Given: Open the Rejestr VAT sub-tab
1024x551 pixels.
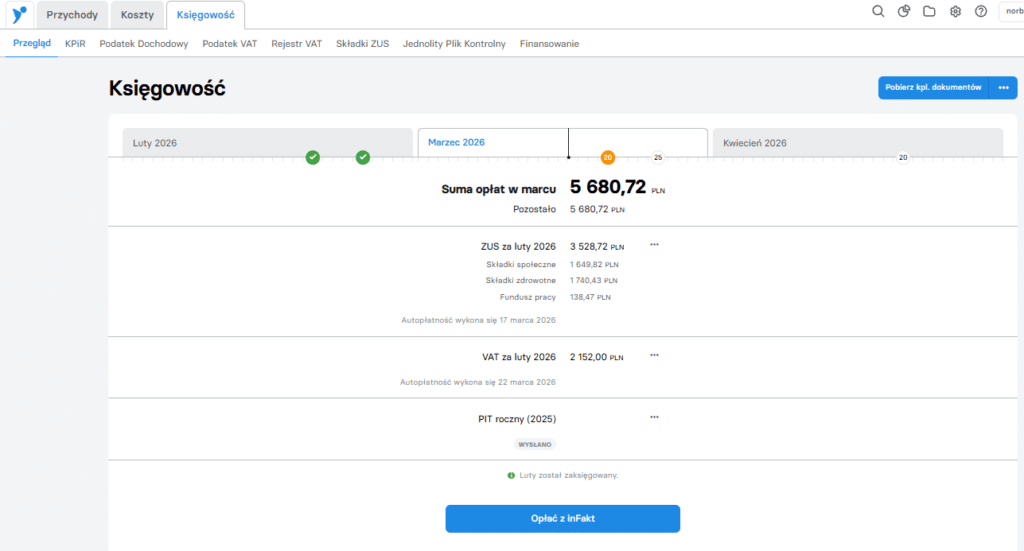Looking at the screenshot, I should 296,44.
